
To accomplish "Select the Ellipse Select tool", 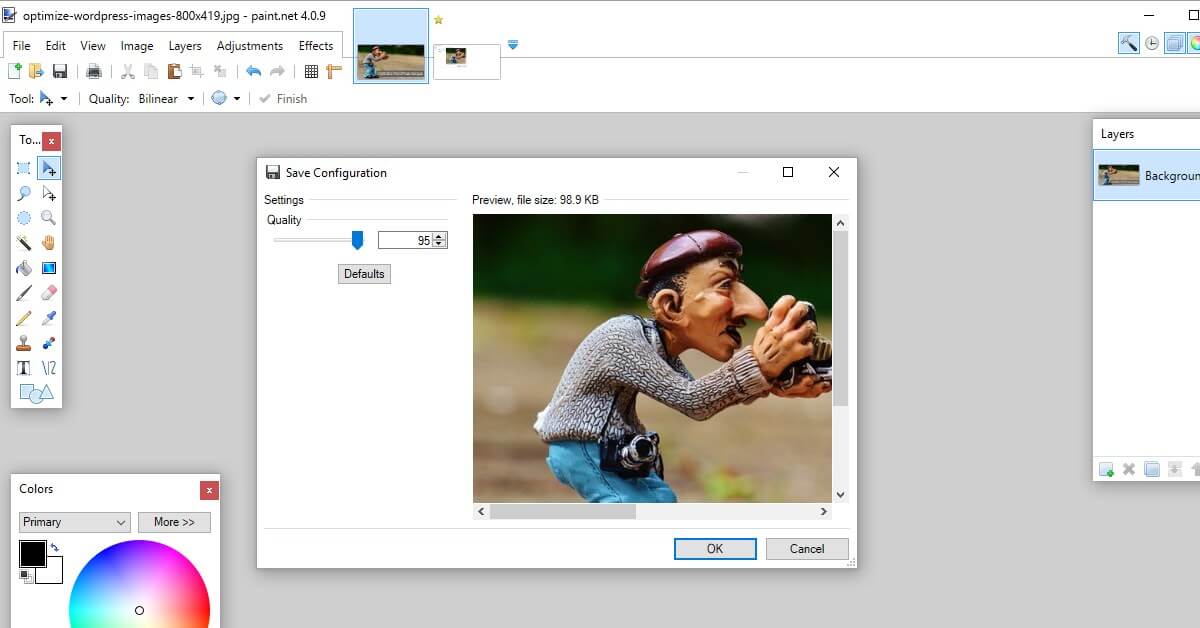I will 24,218.
